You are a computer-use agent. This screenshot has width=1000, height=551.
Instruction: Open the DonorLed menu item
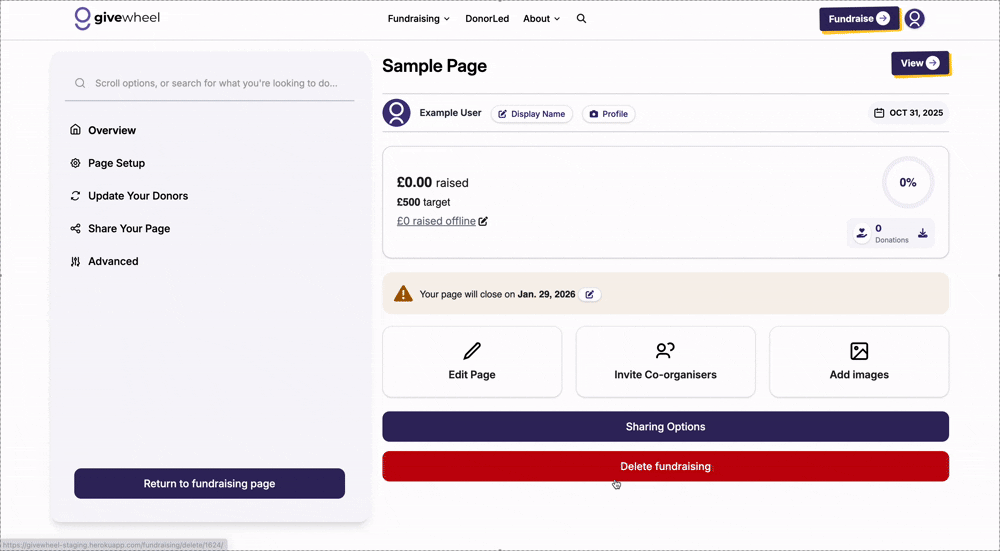click(486, 19)
